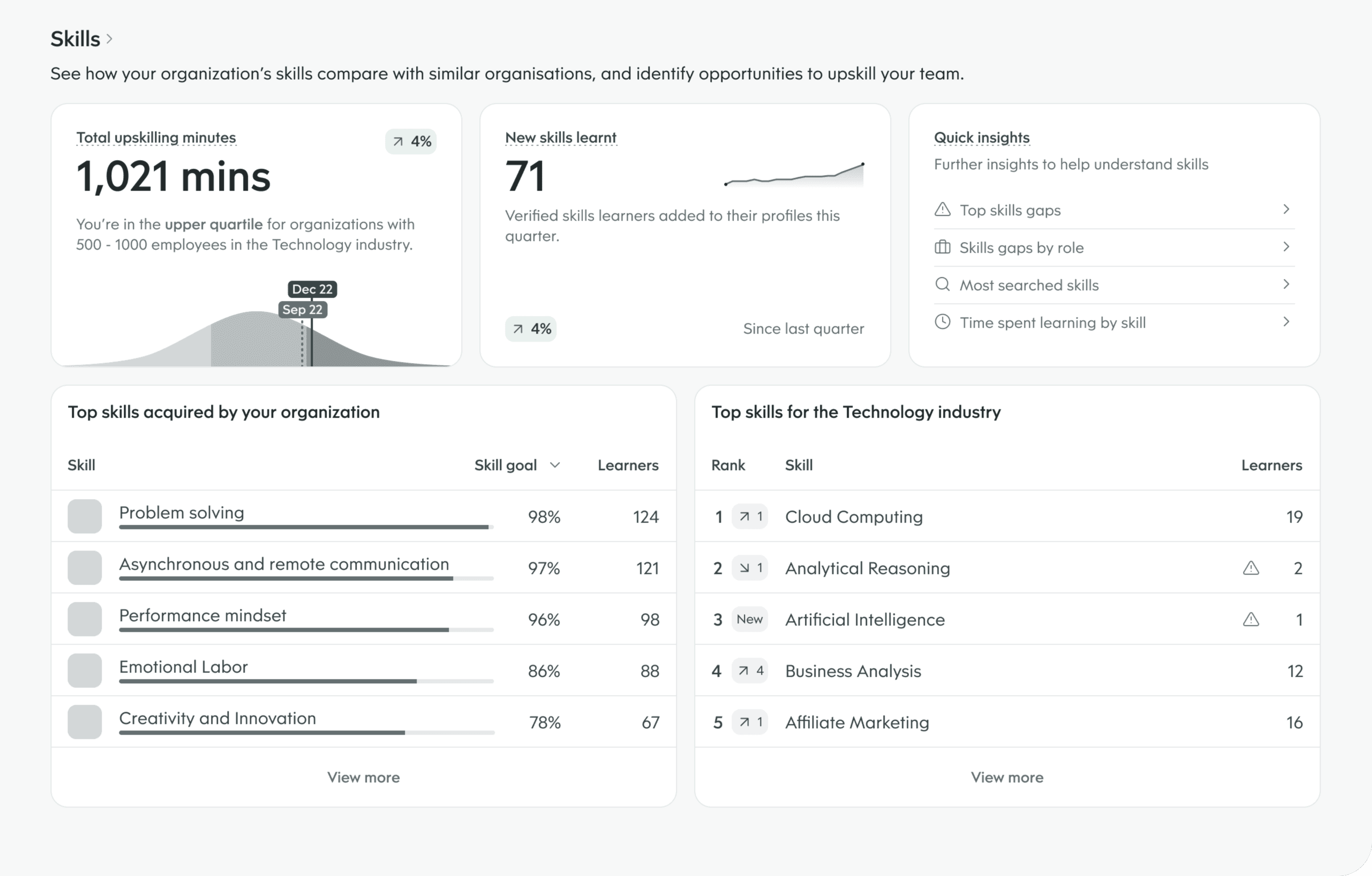Click the New badge next to Artificial Intelligence
The height and width of the screenshot is (876, 1372).
[749, 619]
